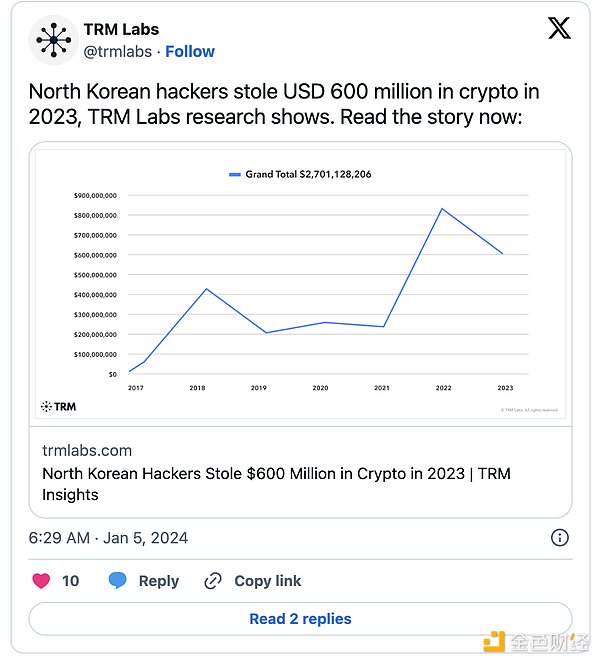
Task: Open the TRM Labs display name
Action: click(120, 29)
